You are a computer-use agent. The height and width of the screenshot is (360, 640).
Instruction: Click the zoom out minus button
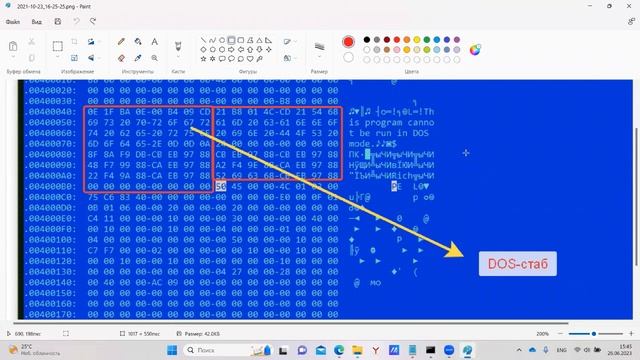560,333
